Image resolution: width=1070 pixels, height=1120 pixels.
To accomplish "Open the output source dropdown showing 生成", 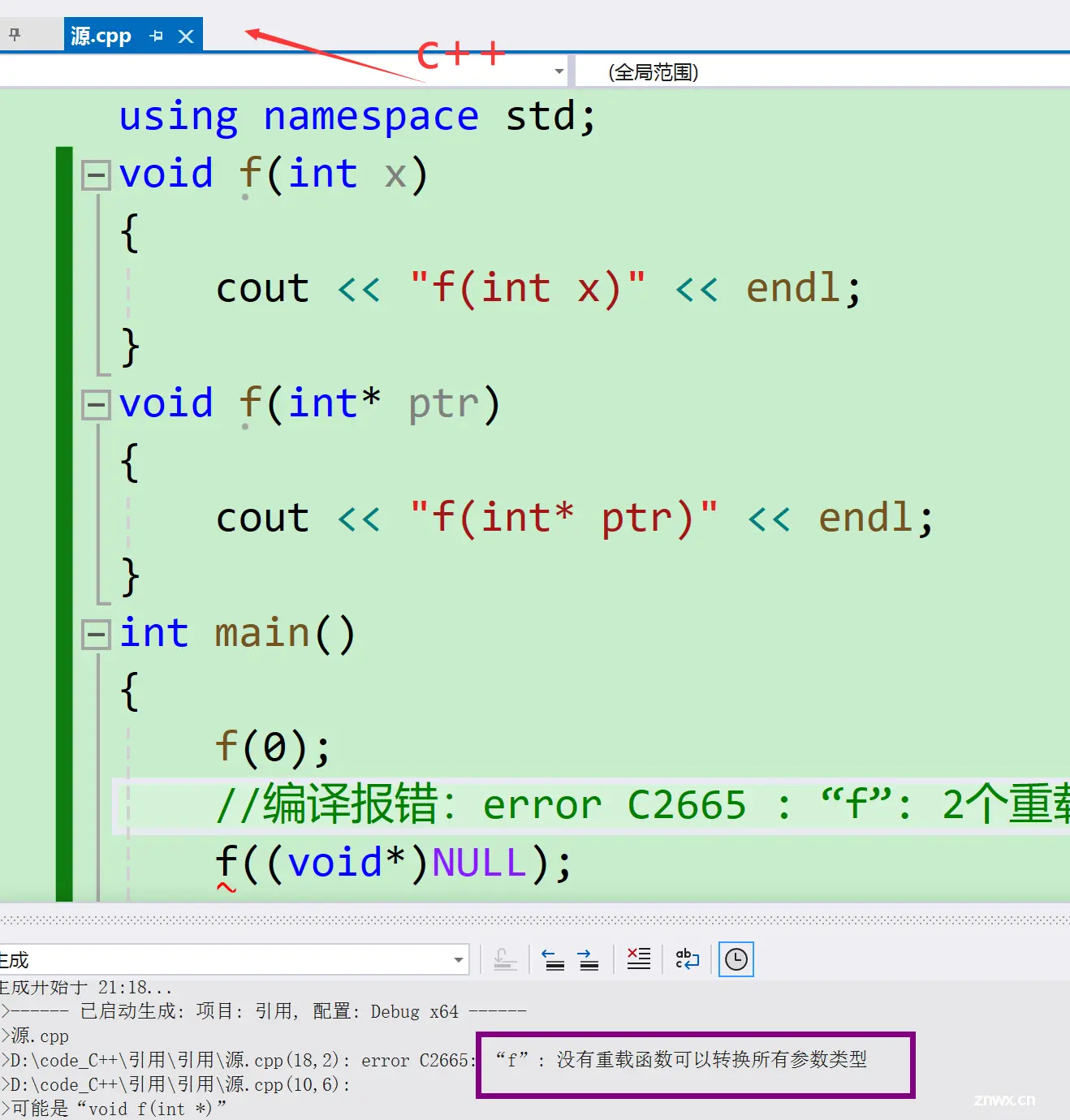I will [x=234, y=960].
